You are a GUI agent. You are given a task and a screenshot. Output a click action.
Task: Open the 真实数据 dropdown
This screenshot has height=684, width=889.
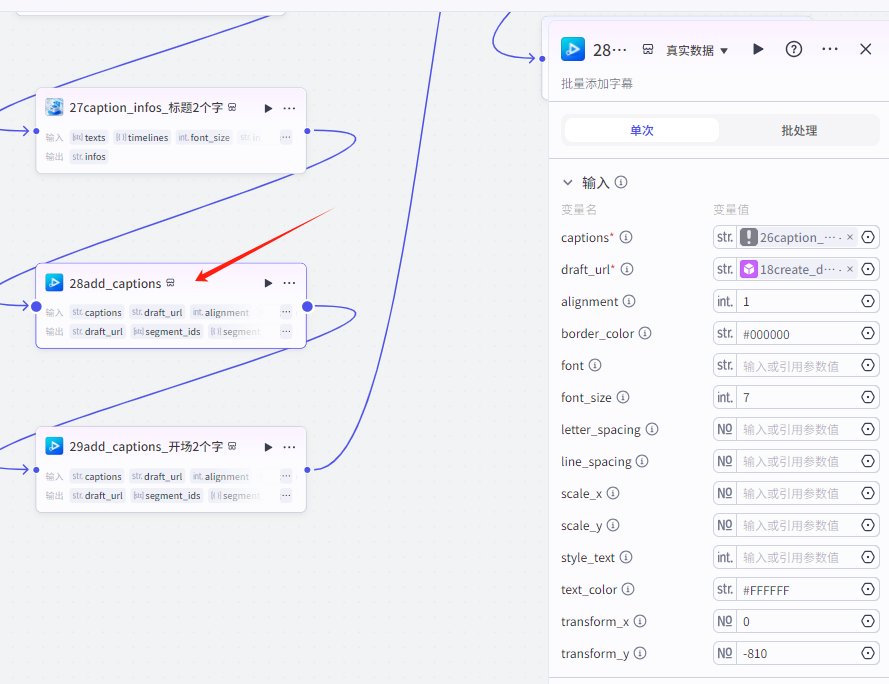coord(697,50)
